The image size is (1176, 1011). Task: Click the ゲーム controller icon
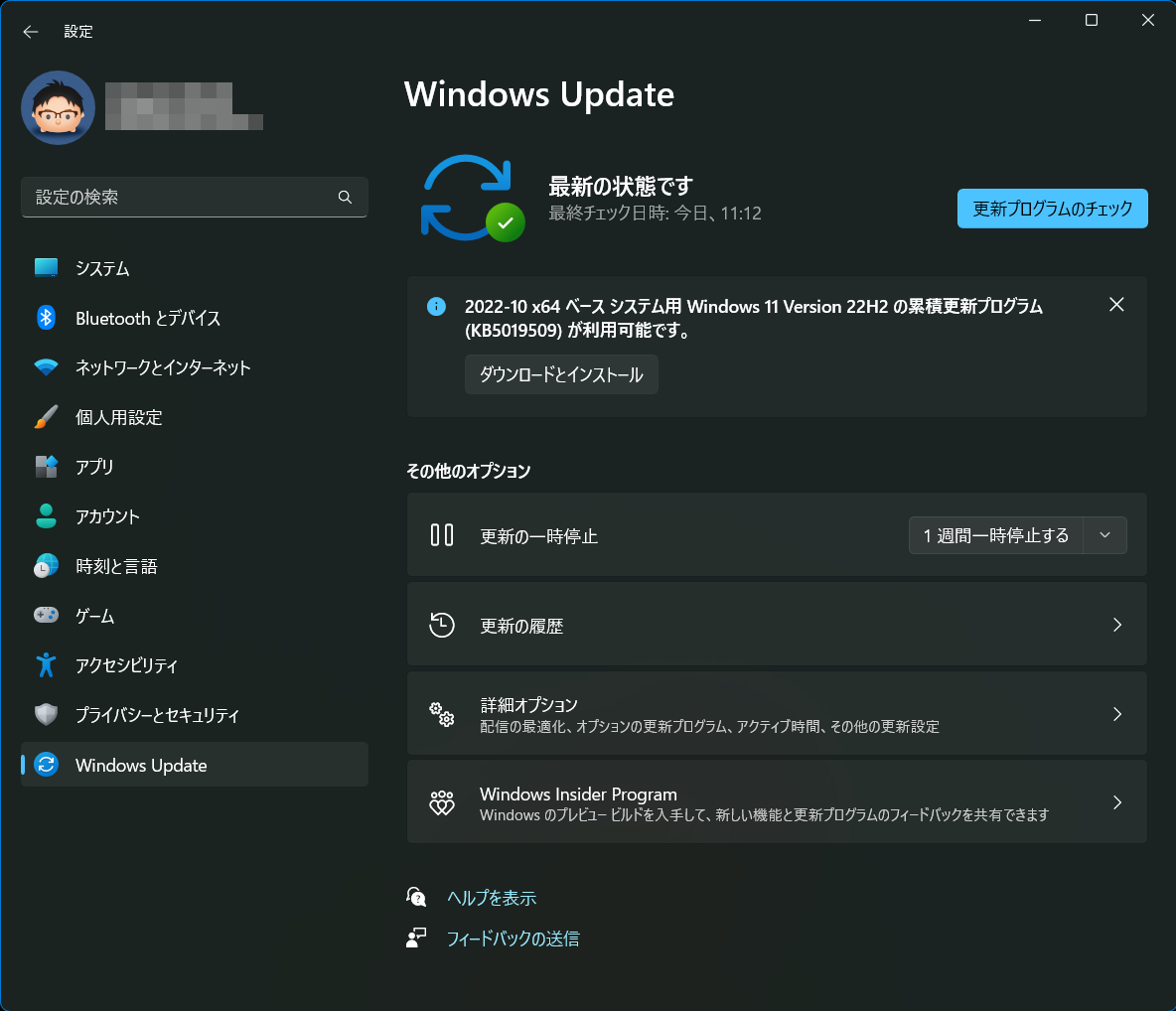click(x=46, y=615)
